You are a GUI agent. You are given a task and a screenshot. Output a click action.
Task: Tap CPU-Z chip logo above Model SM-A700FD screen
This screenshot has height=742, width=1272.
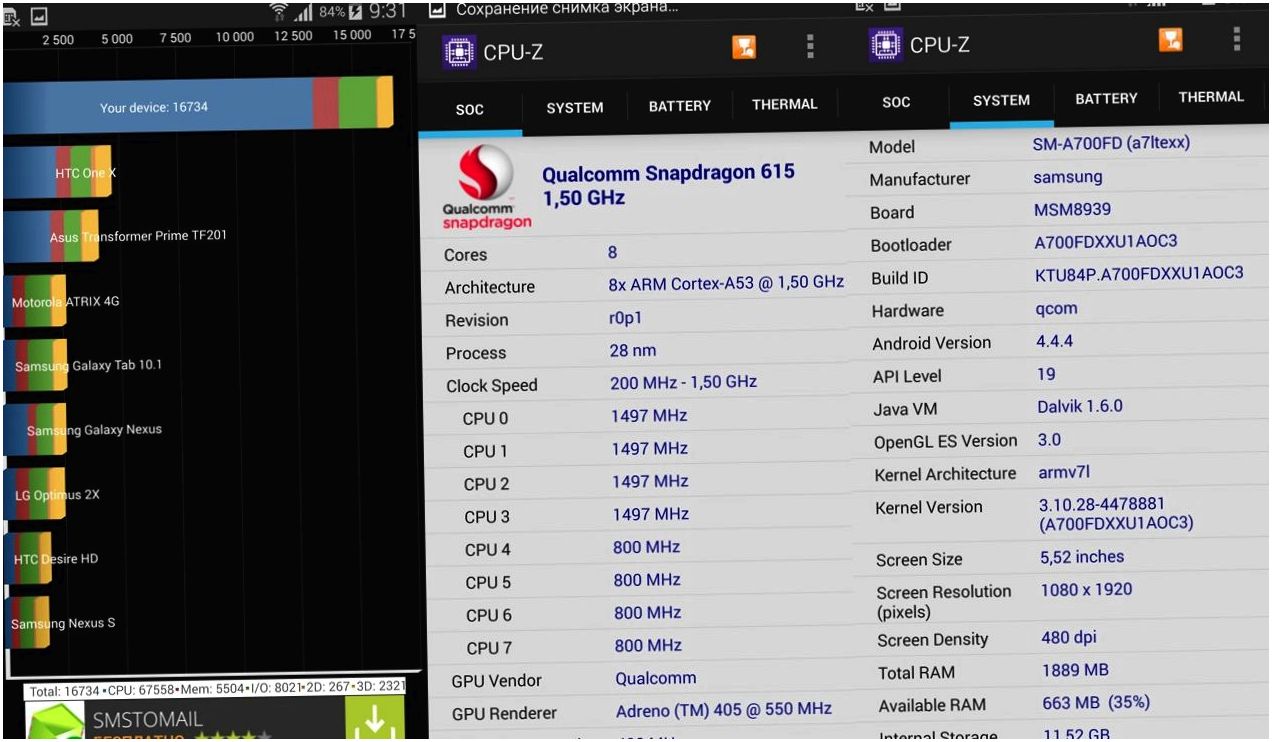tap(886, 45)
